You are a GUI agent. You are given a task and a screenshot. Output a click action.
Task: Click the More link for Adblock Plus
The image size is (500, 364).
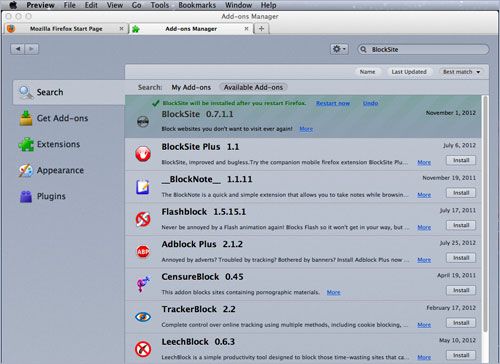pos(424,260)
